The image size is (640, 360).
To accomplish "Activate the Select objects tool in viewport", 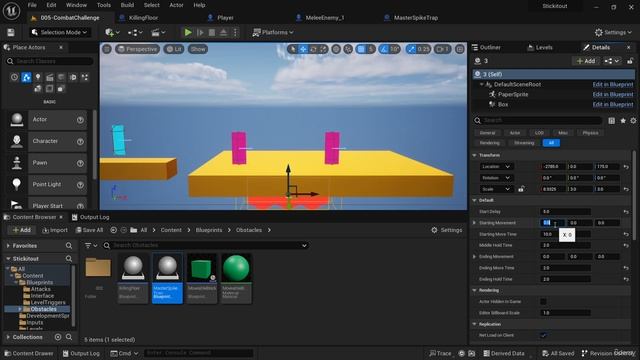I will pos(293,49).
